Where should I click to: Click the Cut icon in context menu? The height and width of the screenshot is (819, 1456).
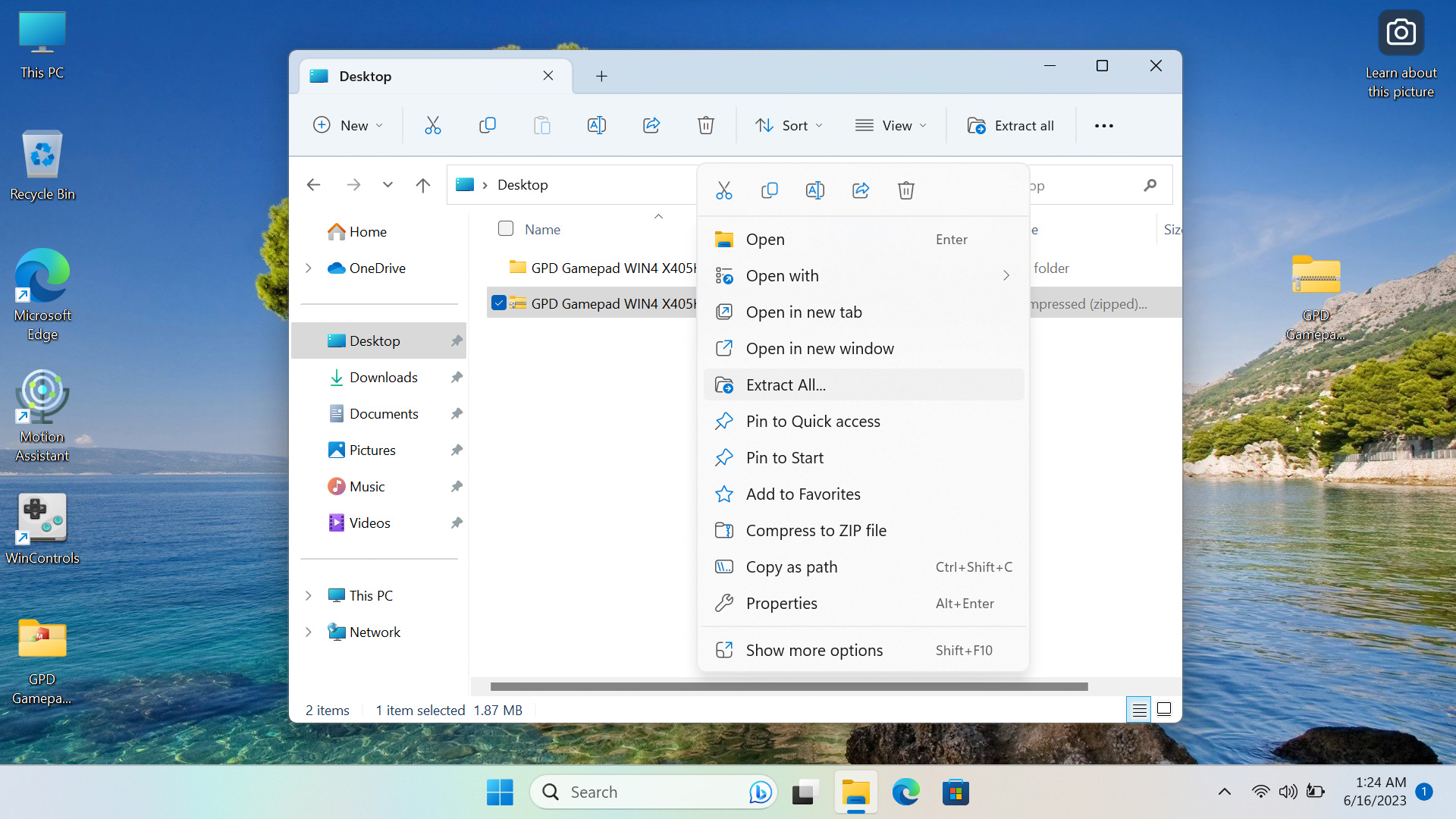pos(723,190)
